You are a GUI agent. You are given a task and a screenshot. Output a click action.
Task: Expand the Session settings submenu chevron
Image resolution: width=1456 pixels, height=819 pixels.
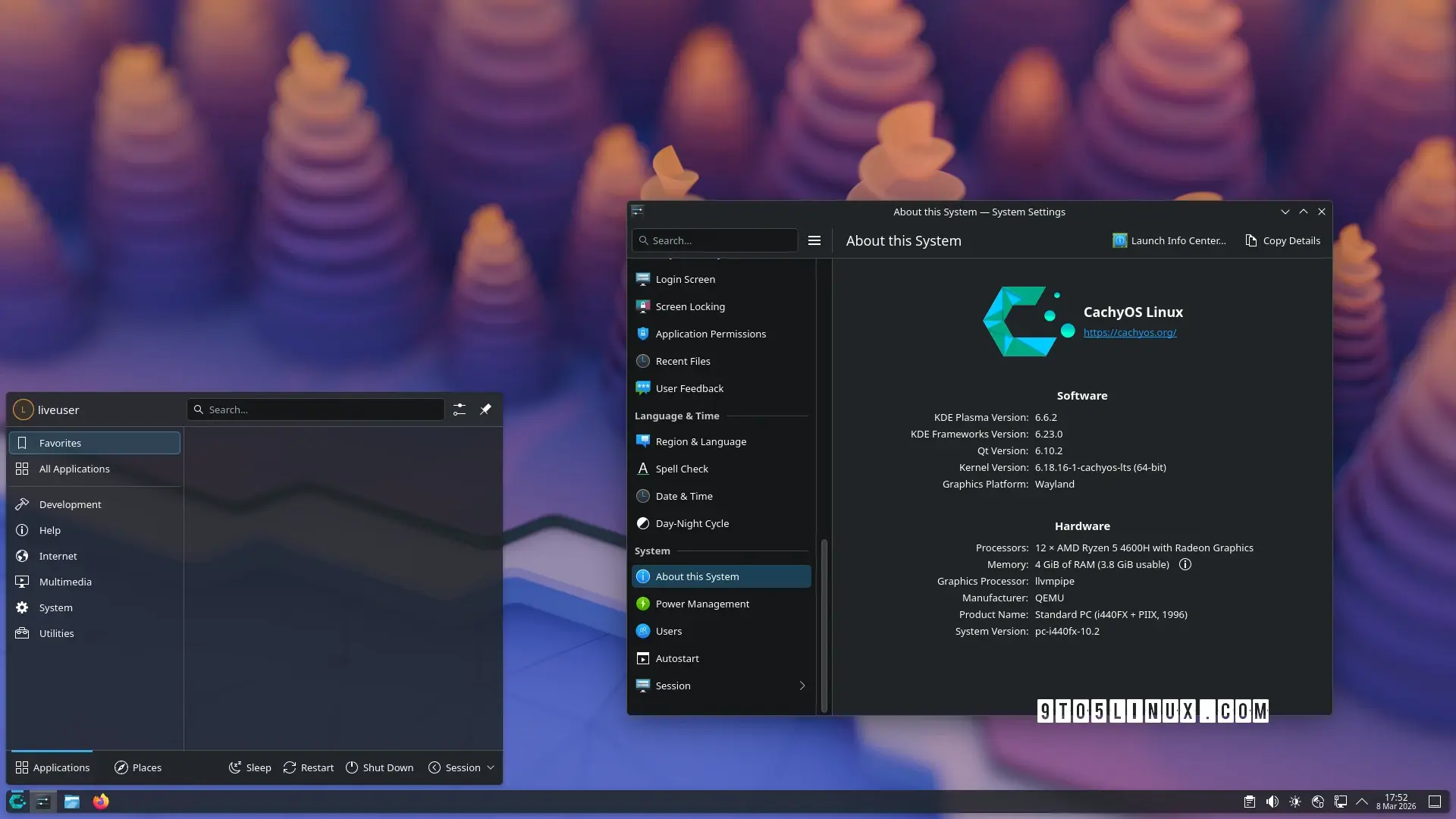point(802,686)
